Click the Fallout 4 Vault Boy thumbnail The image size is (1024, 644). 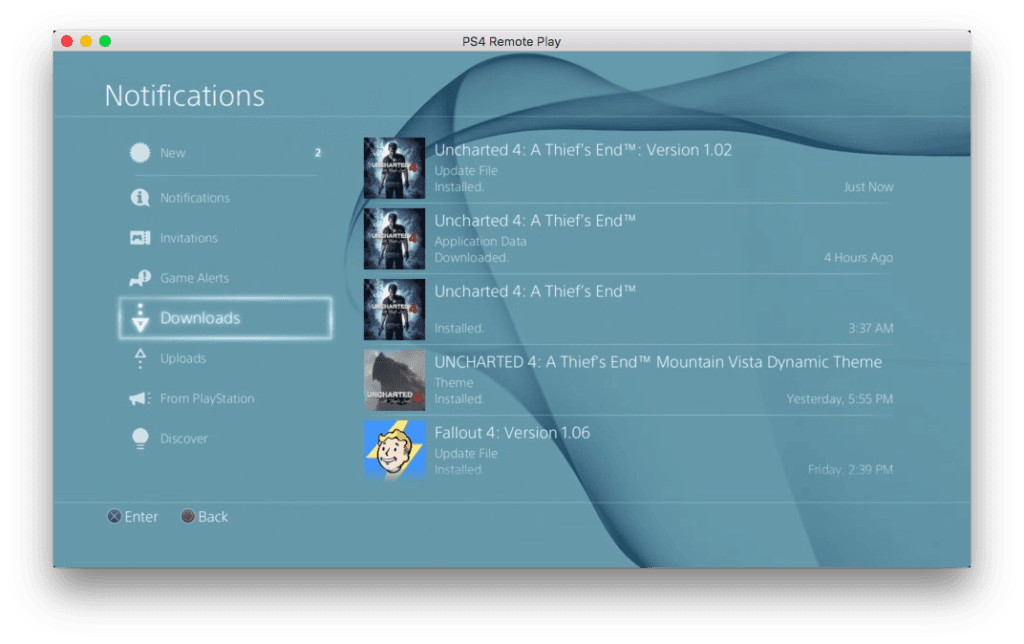tap(394, 450)
